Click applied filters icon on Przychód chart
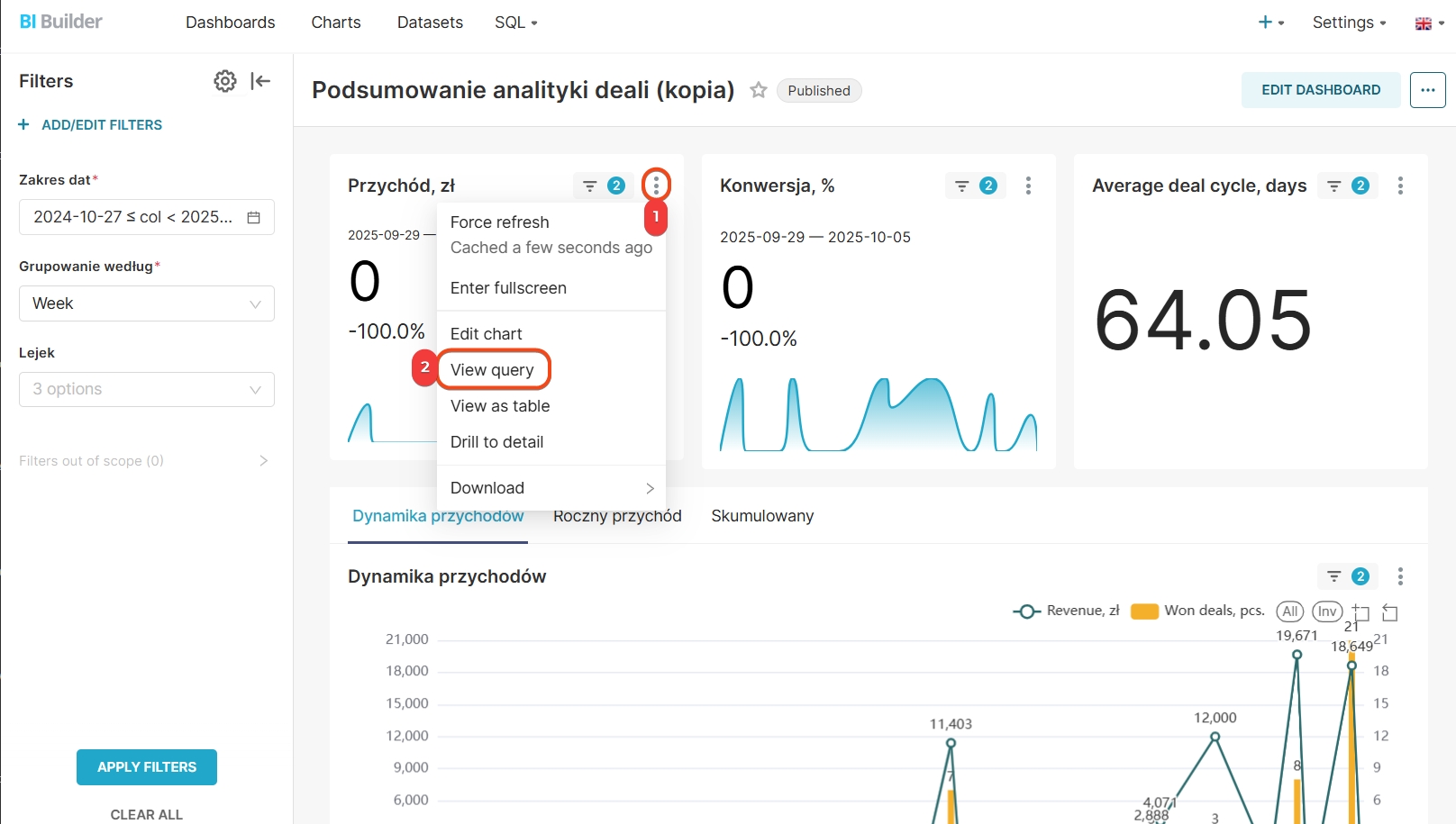Viewport: 1456px width, 824px height. (x=602, y=186)
